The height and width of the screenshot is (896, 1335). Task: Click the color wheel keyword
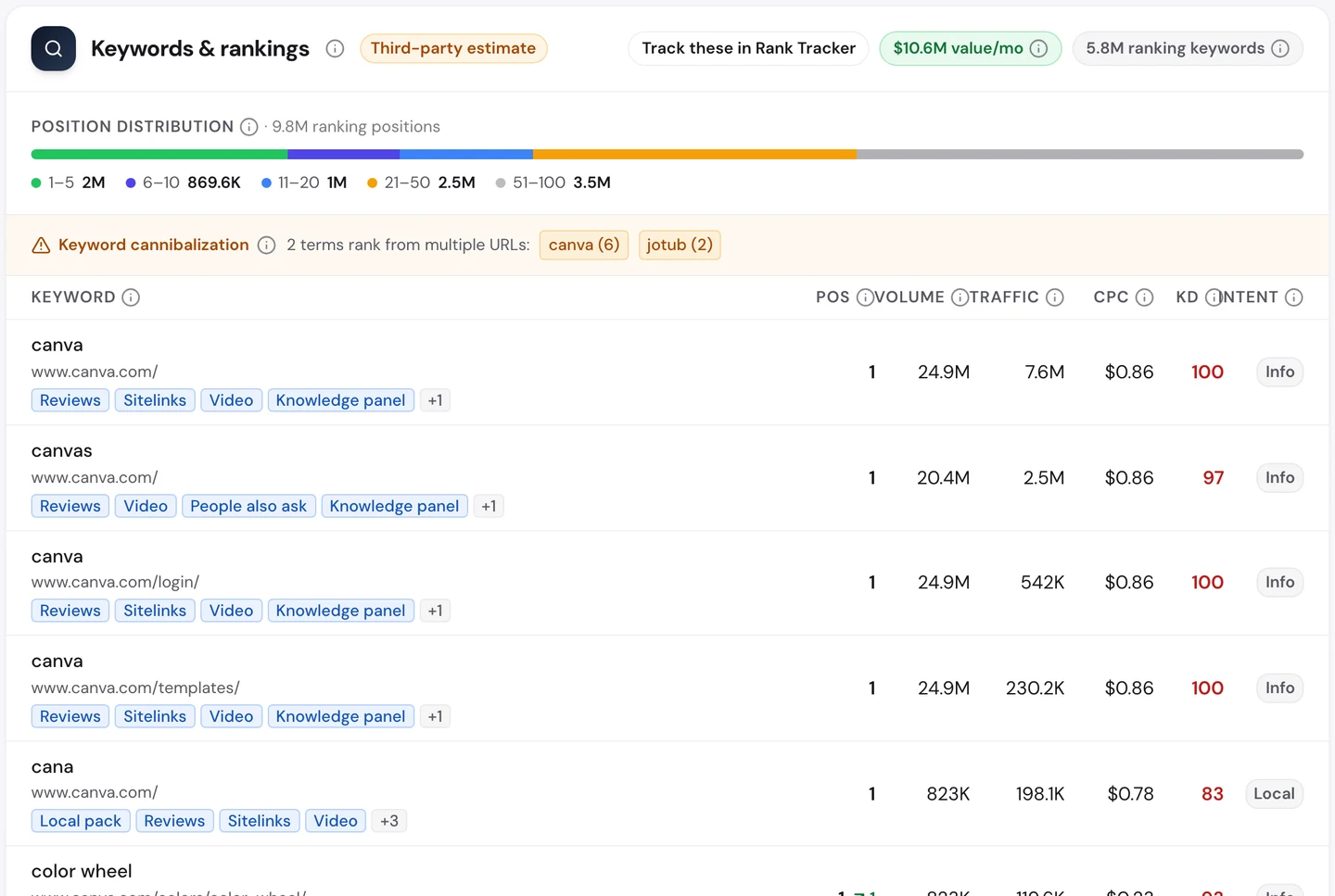82,872
